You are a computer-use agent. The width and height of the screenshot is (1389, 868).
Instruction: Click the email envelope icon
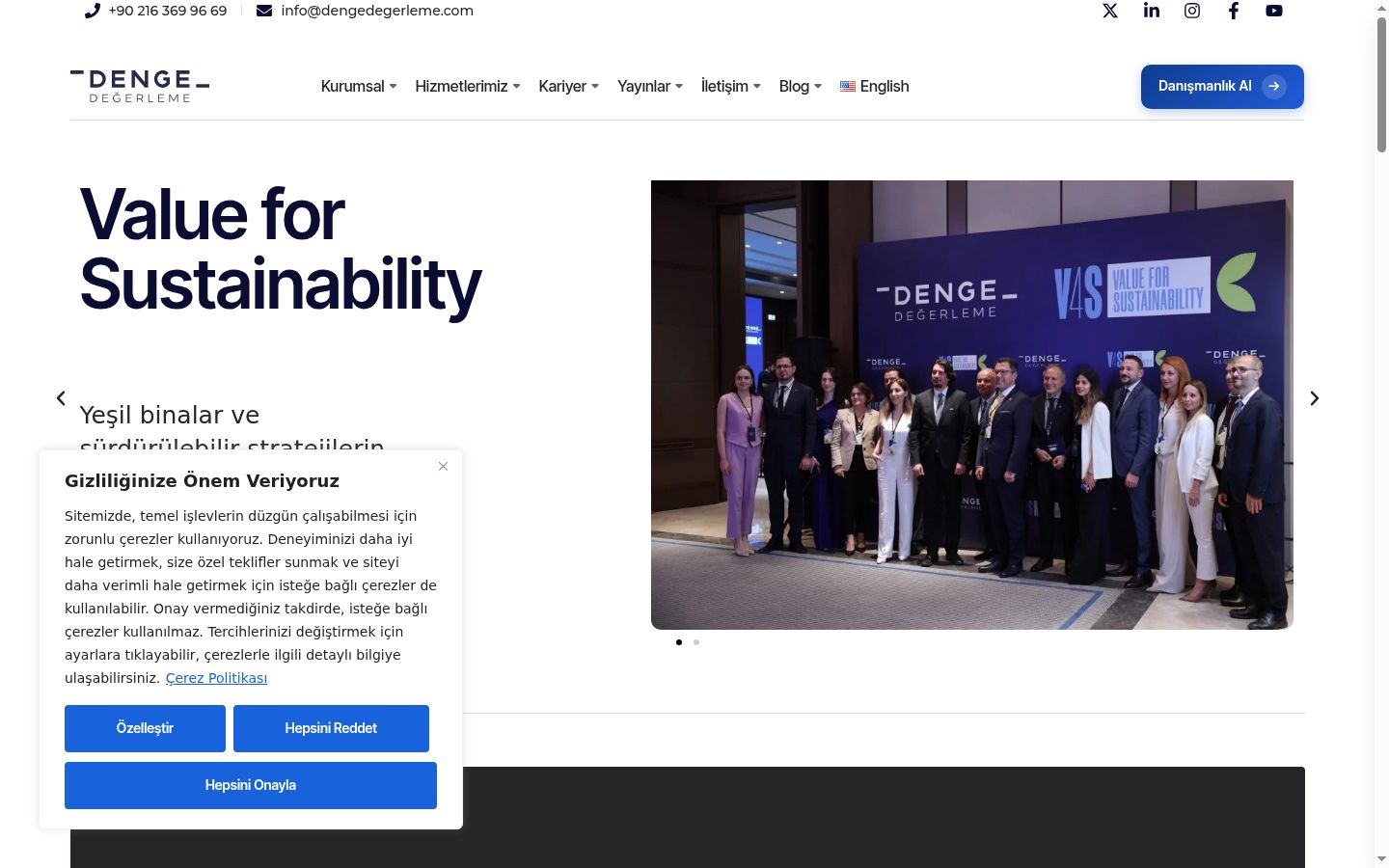[264, 11]
